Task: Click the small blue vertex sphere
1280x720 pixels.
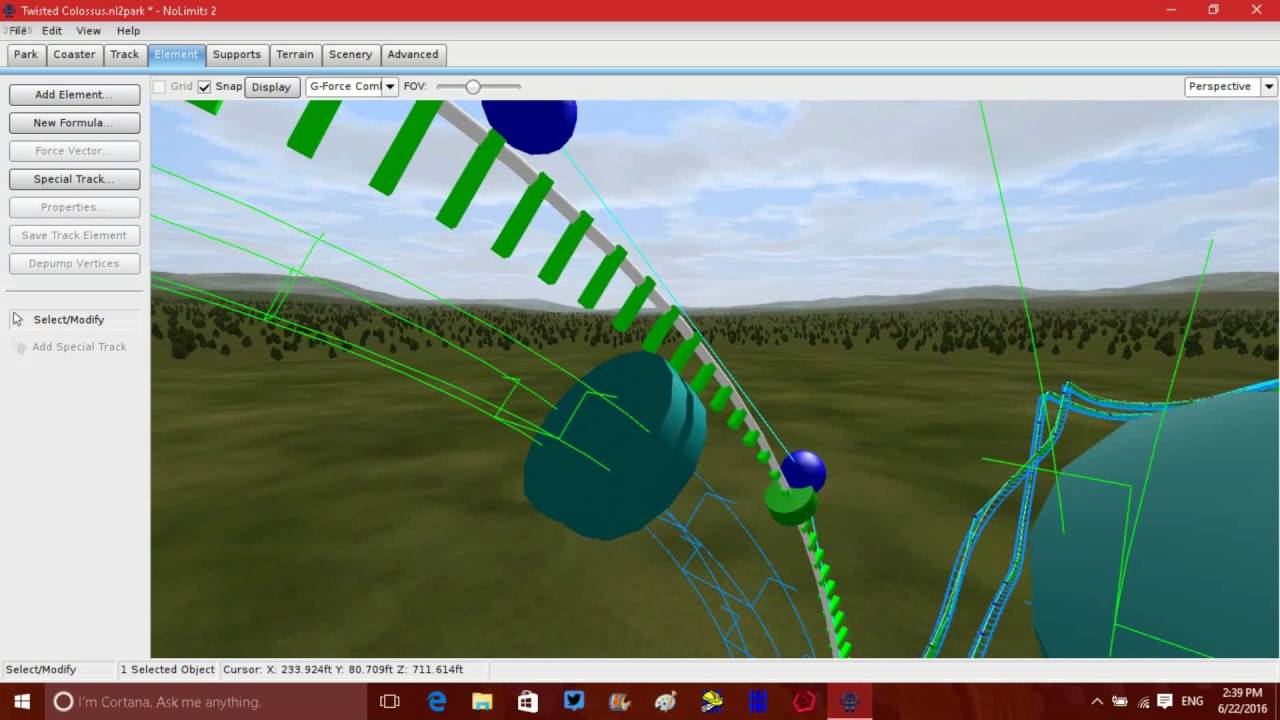Action: (x=803, y=471)
